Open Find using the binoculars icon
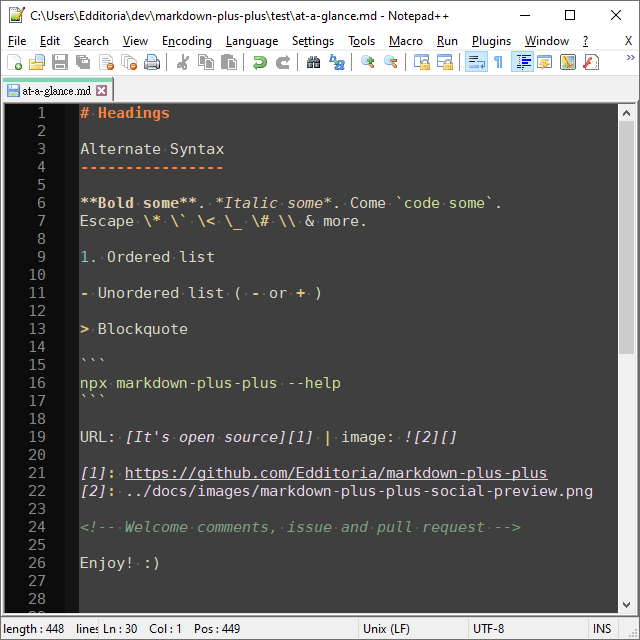 point(313,62)
